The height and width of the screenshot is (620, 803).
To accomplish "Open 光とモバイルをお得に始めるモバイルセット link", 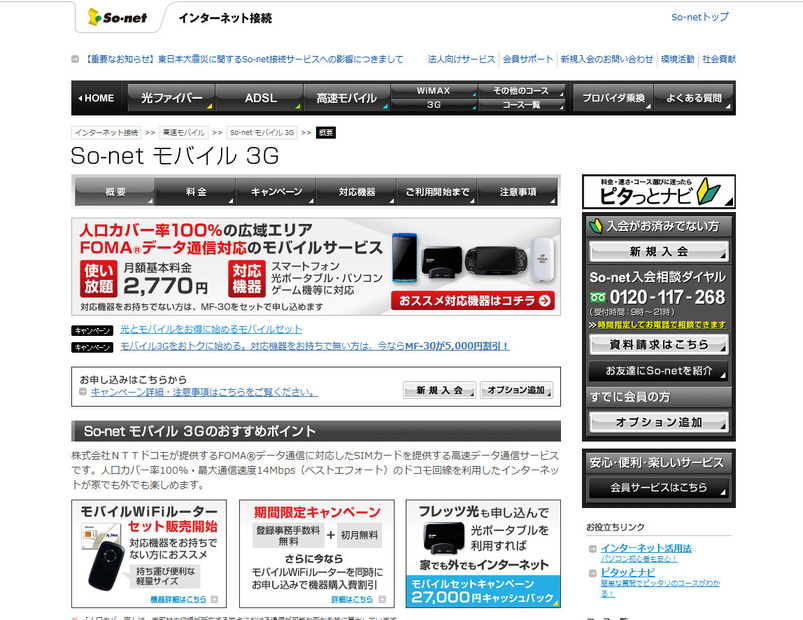I will coord(211,329).
